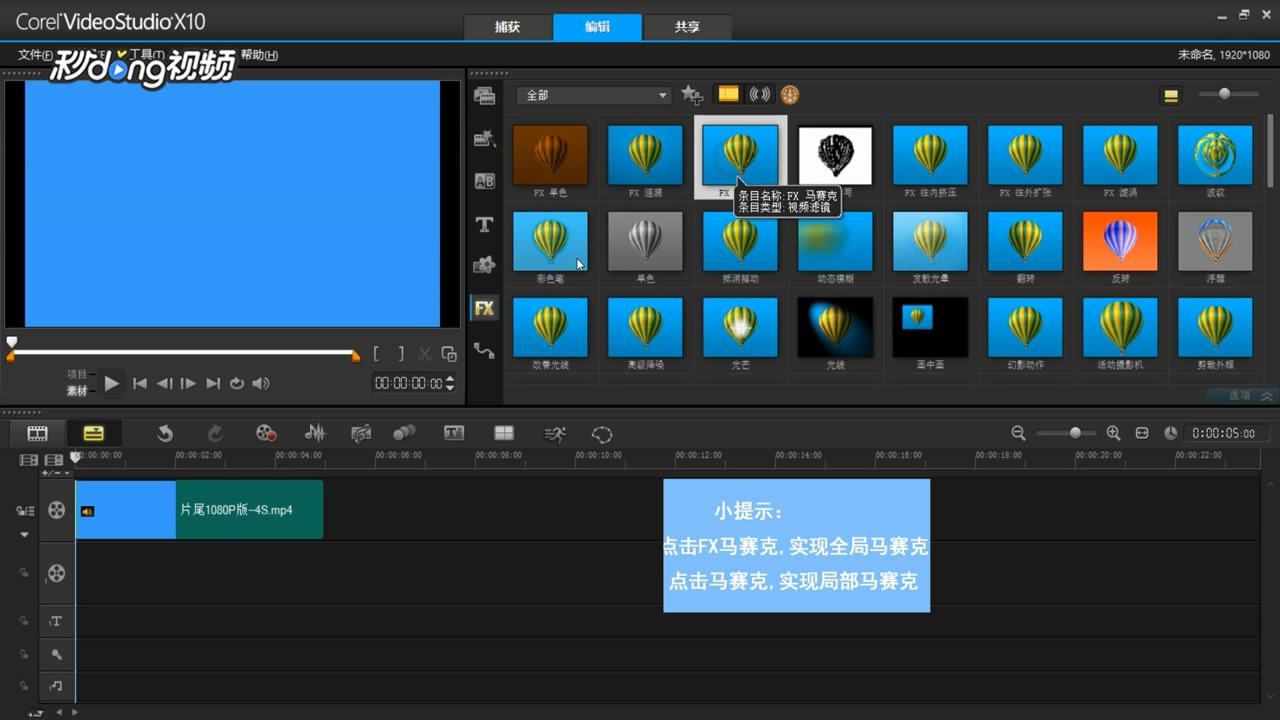The width and height of the screenshot is (1280, 720).
Task: Open the Auto Music tool
Action: coord(361,433)
